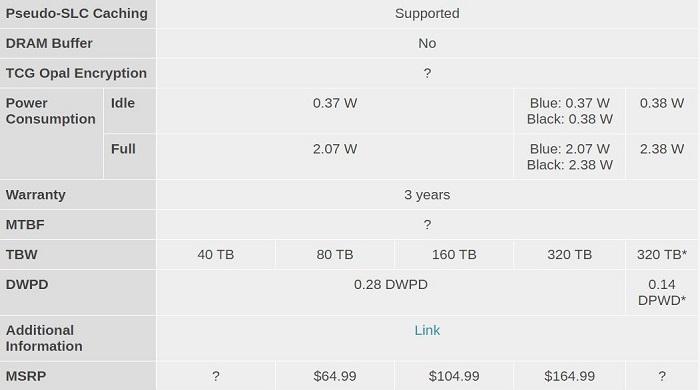Open the Additional Information Link

coord(427,330)
